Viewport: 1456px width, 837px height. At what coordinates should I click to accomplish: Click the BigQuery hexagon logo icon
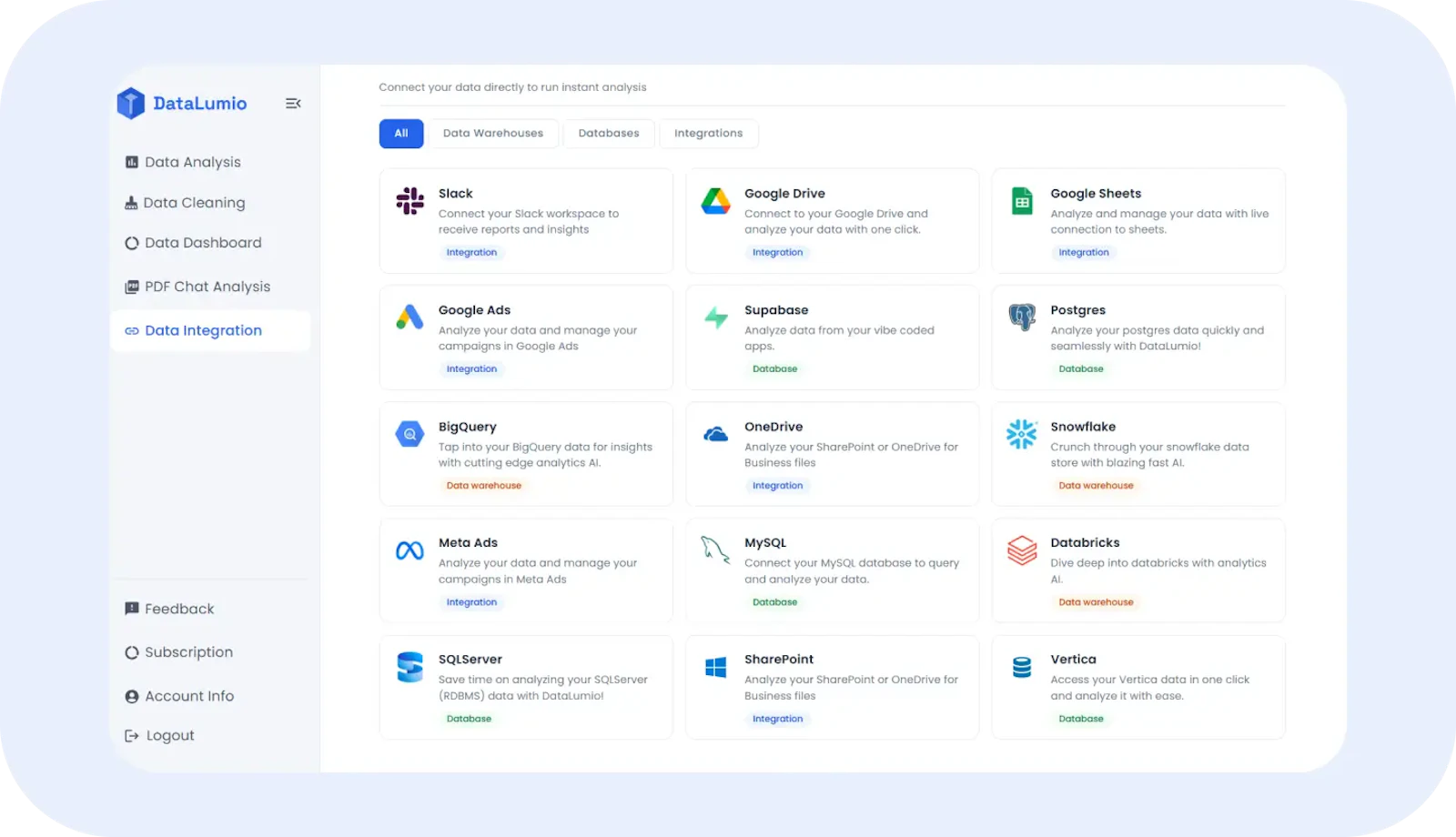(409, 434)
